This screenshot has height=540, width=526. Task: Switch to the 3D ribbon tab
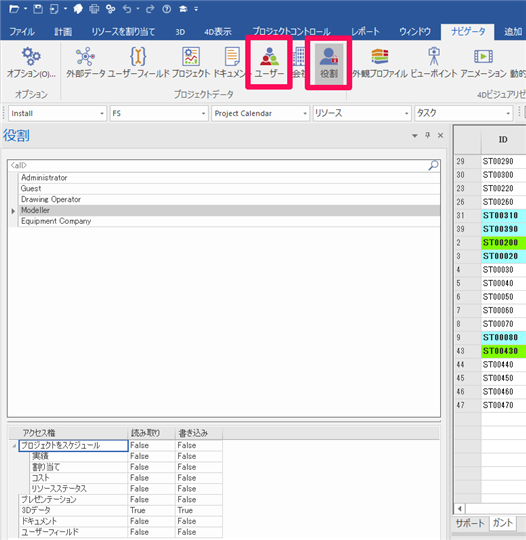point(180,32)
